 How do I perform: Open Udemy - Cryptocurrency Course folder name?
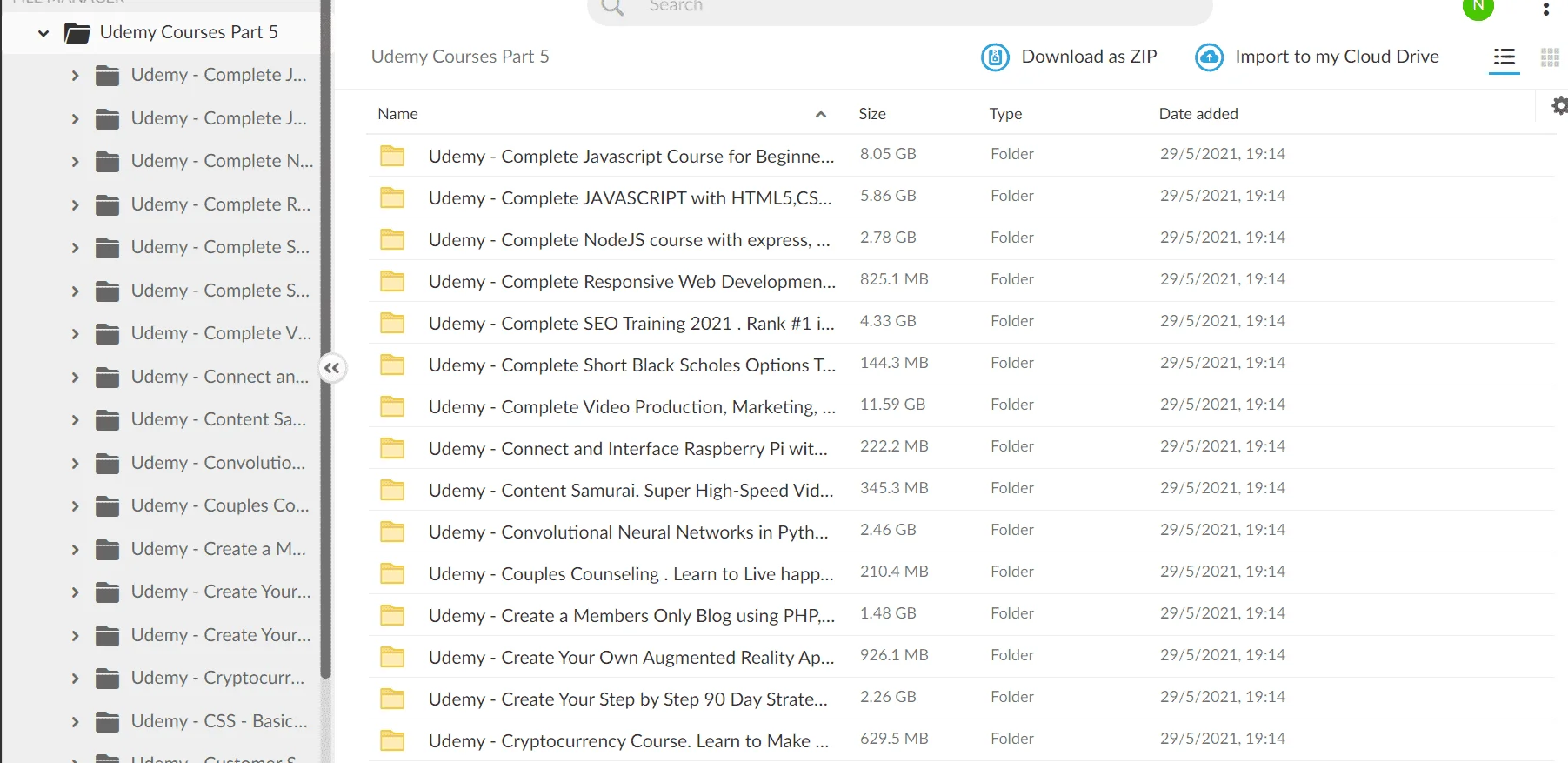pos(629,741)
